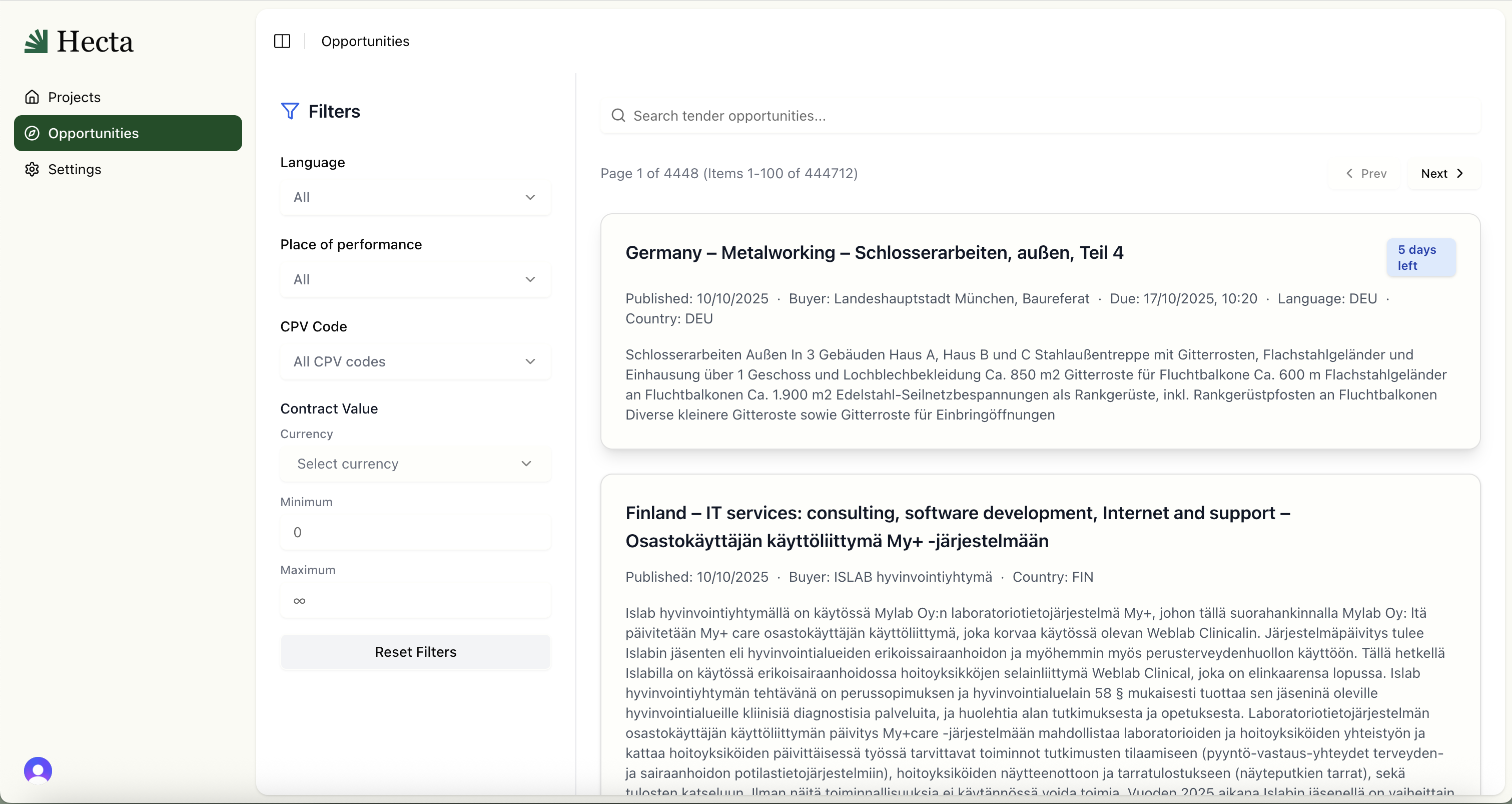
Task: Click the Opportunities compass icon
Action: point(33,133)
